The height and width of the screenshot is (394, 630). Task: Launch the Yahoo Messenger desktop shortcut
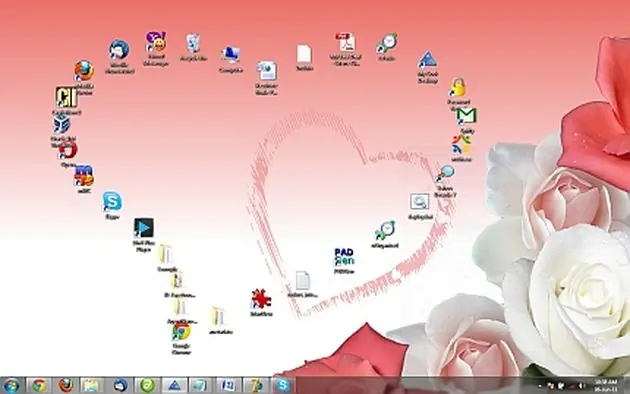pyautogui.click(x=156, y=42)
